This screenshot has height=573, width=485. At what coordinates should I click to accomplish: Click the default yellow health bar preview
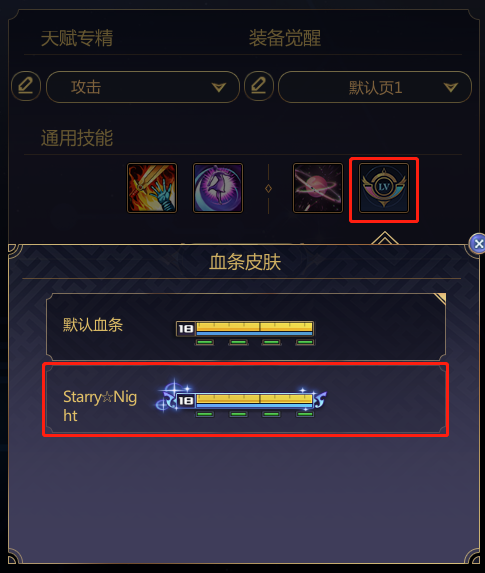click(x=245, y=333)
